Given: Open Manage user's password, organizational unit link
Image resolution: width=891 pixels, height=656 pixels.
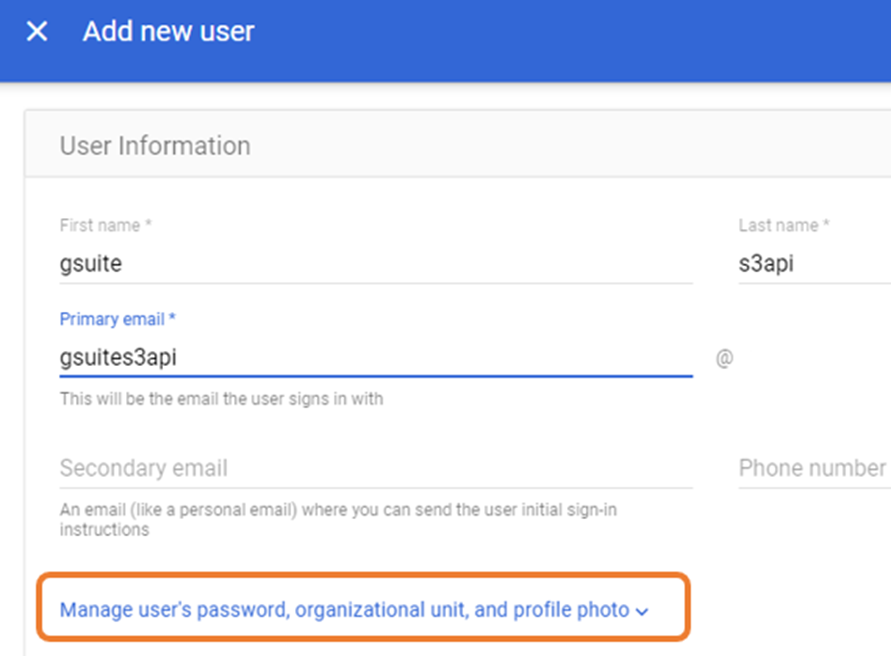Looking at the screenshot, I should click(345, 610).
